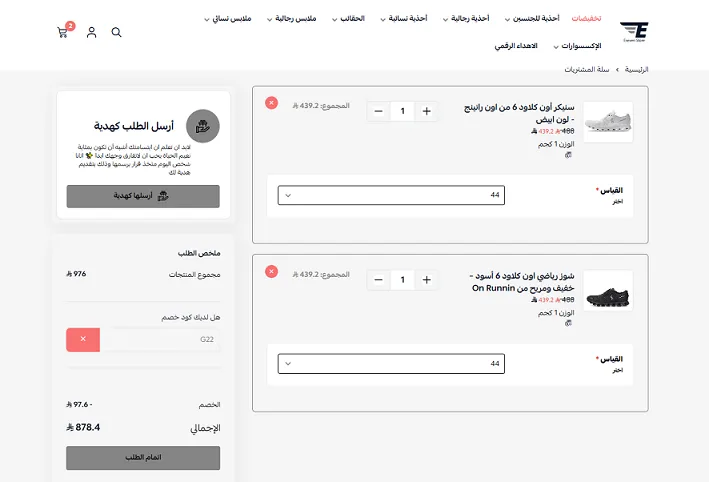Click discount code field with G22
The width and height of the screenshot is (709, 482).
tap(160, 339)
